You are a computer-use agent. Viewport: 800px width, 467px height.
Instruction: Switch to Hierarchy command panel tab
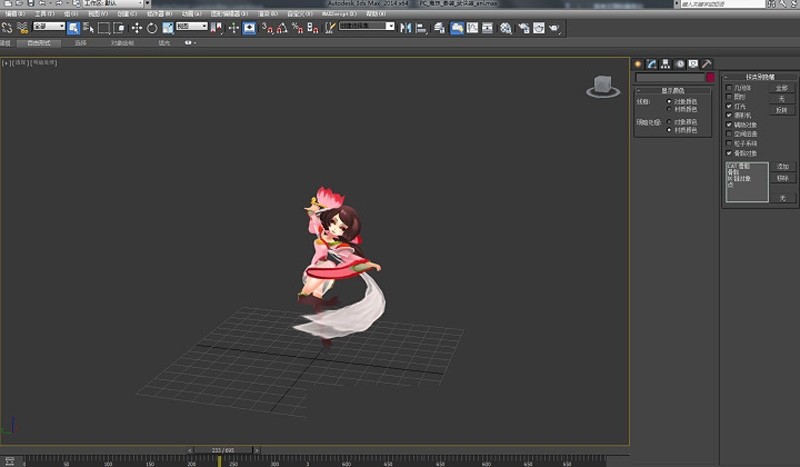coord(665,64)
